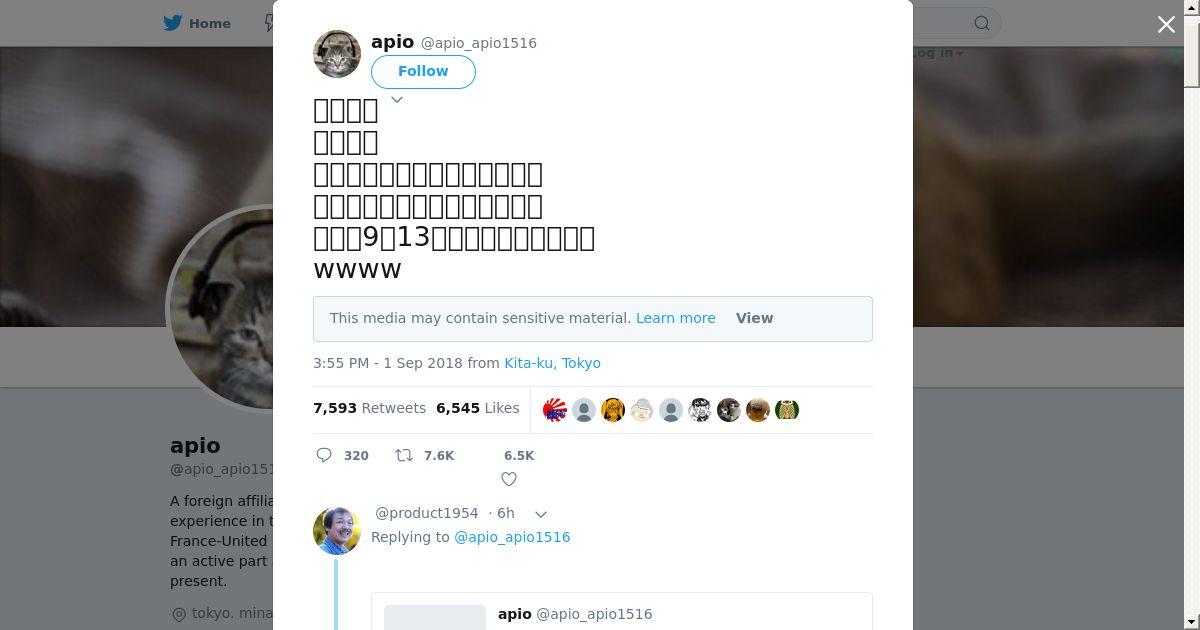
Task: Close the tweet overlay with X
Action: tap(1166, 24)
